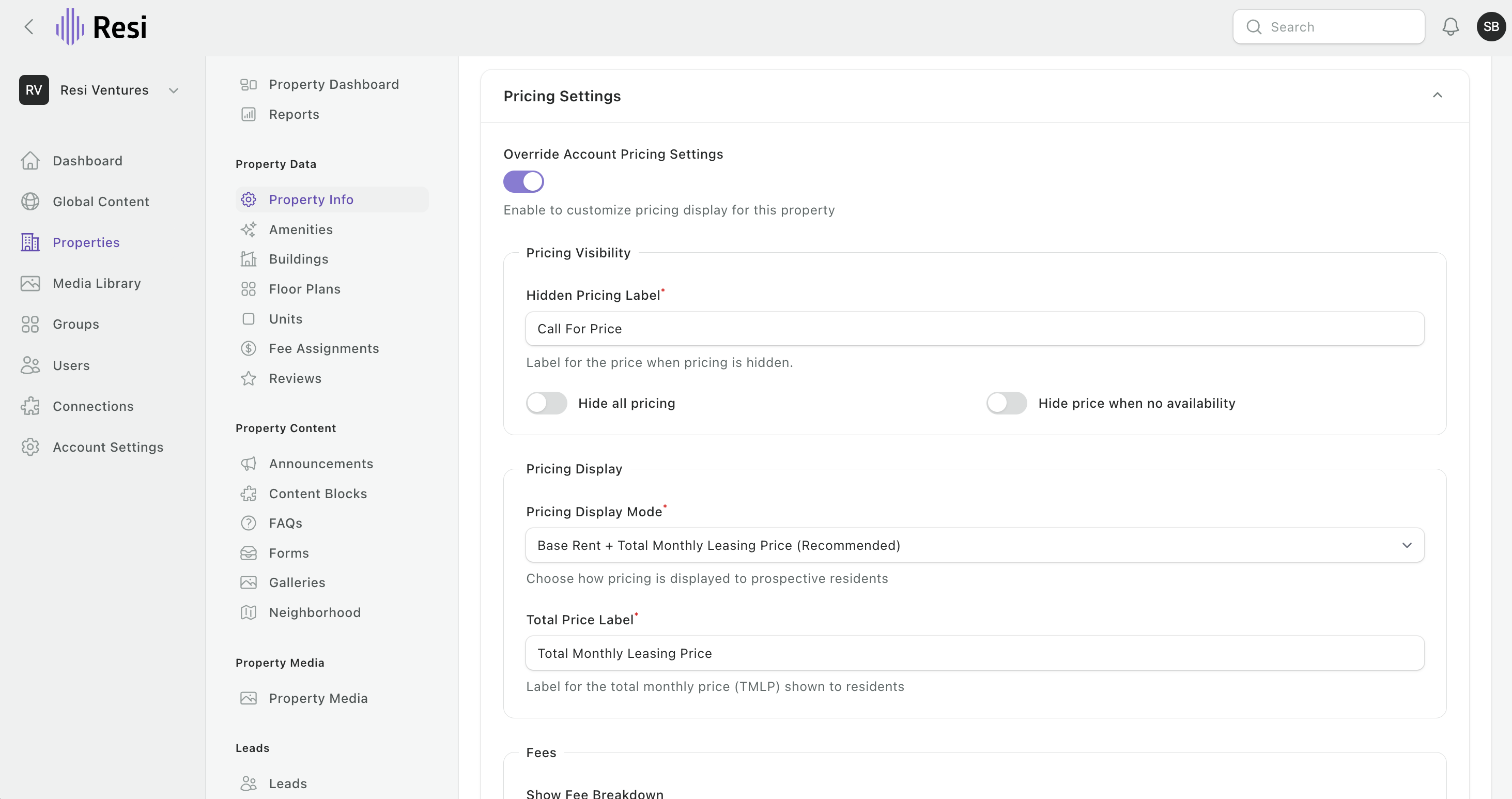1512x799 pixels.
Task: Click the Groups grid icon
Action: 30,324
